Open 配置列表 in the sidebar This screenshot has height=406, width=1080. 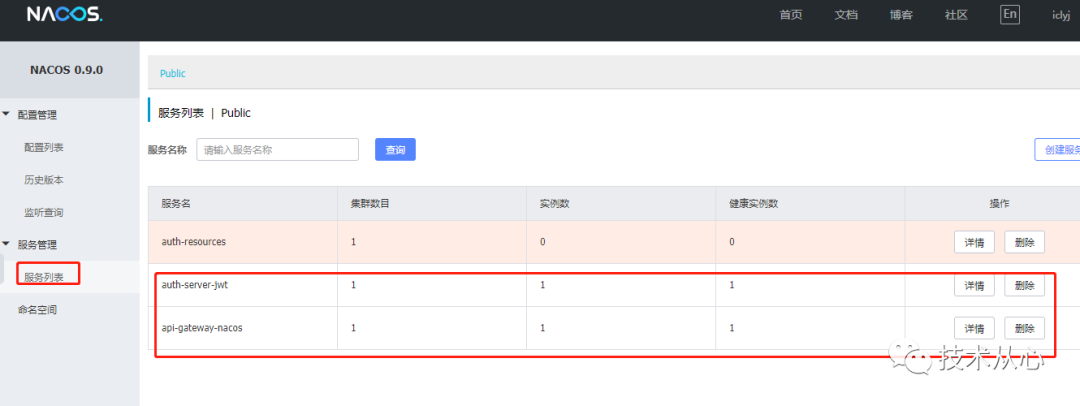(44, 148)
